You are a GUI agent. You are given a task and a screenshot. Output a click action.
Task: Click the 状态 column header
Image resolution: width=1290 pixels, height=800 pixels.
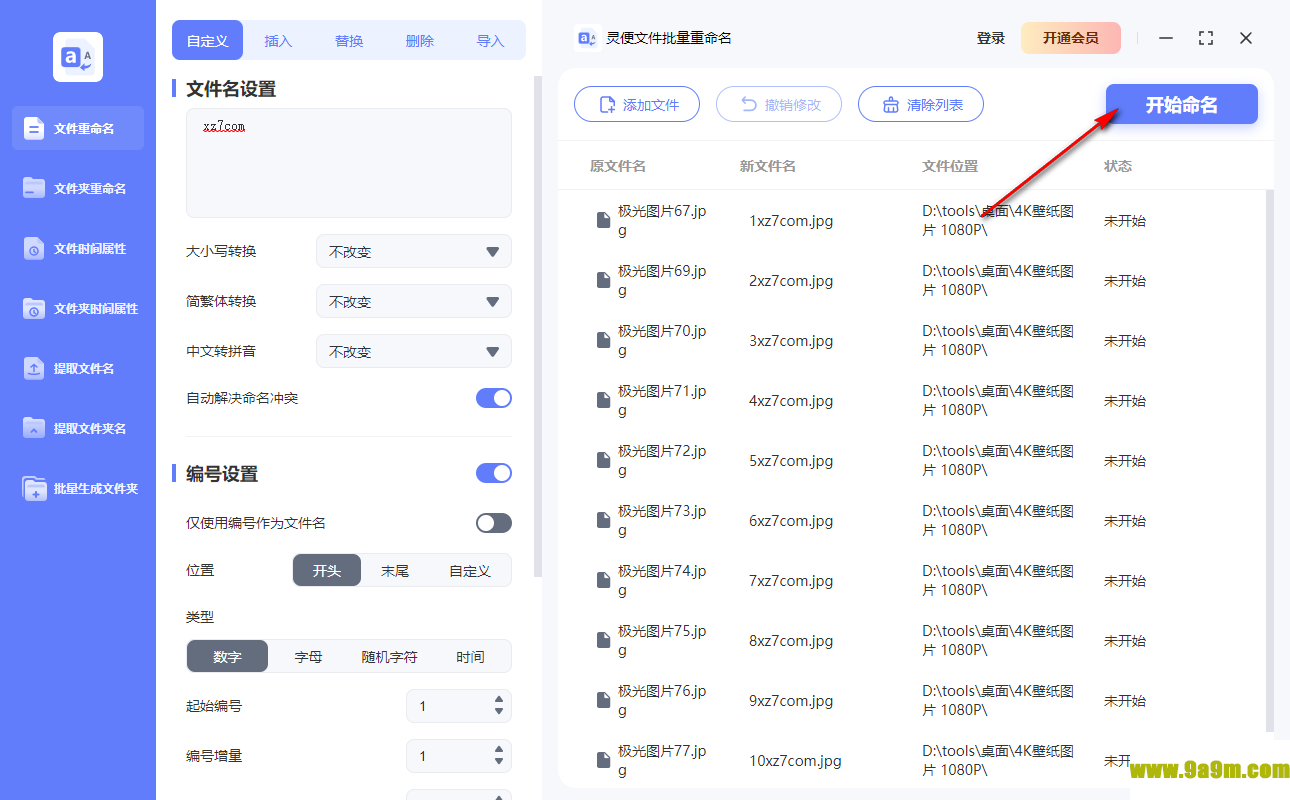click(x=1118, y=166)
